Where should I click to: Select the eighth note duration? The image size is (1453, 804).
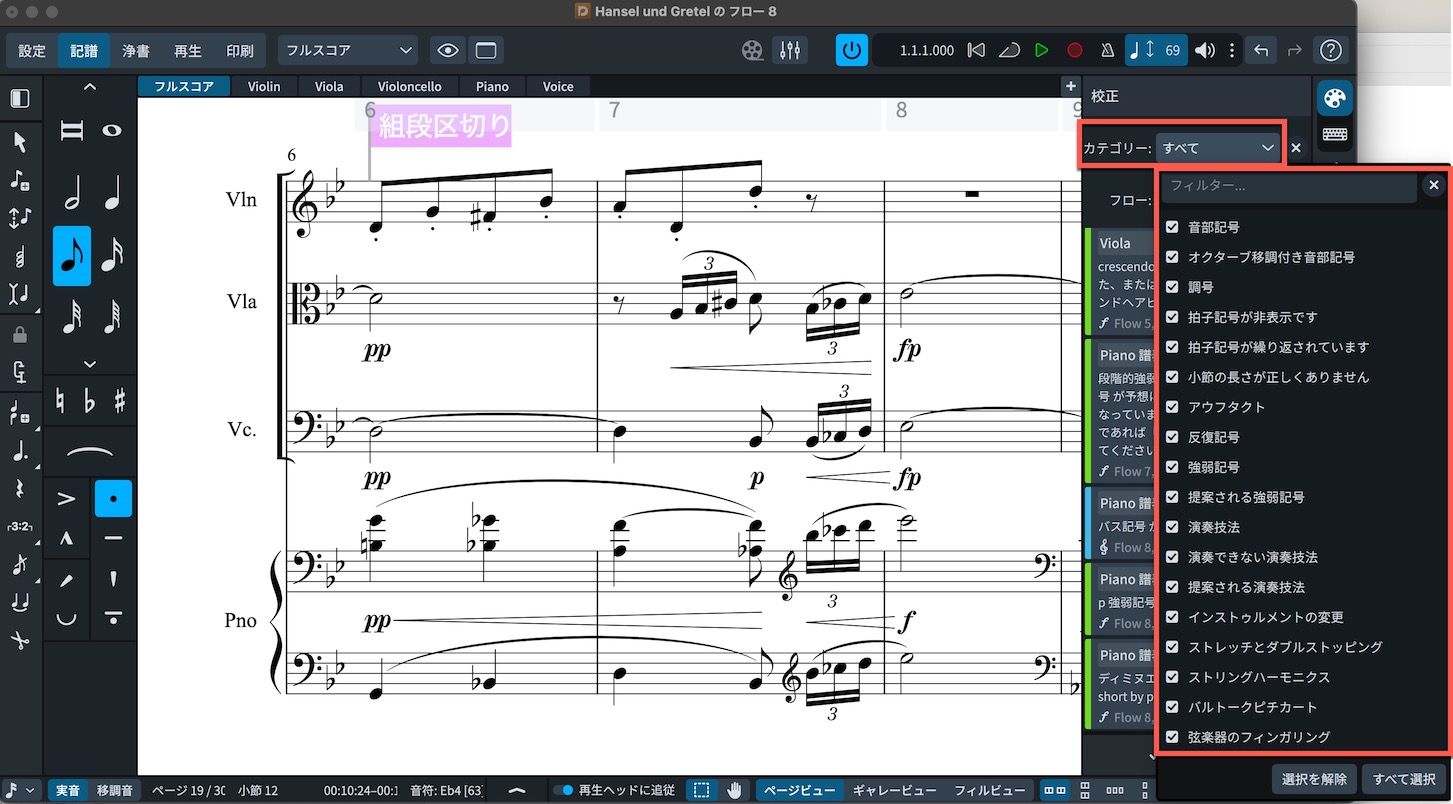point(72,256)
